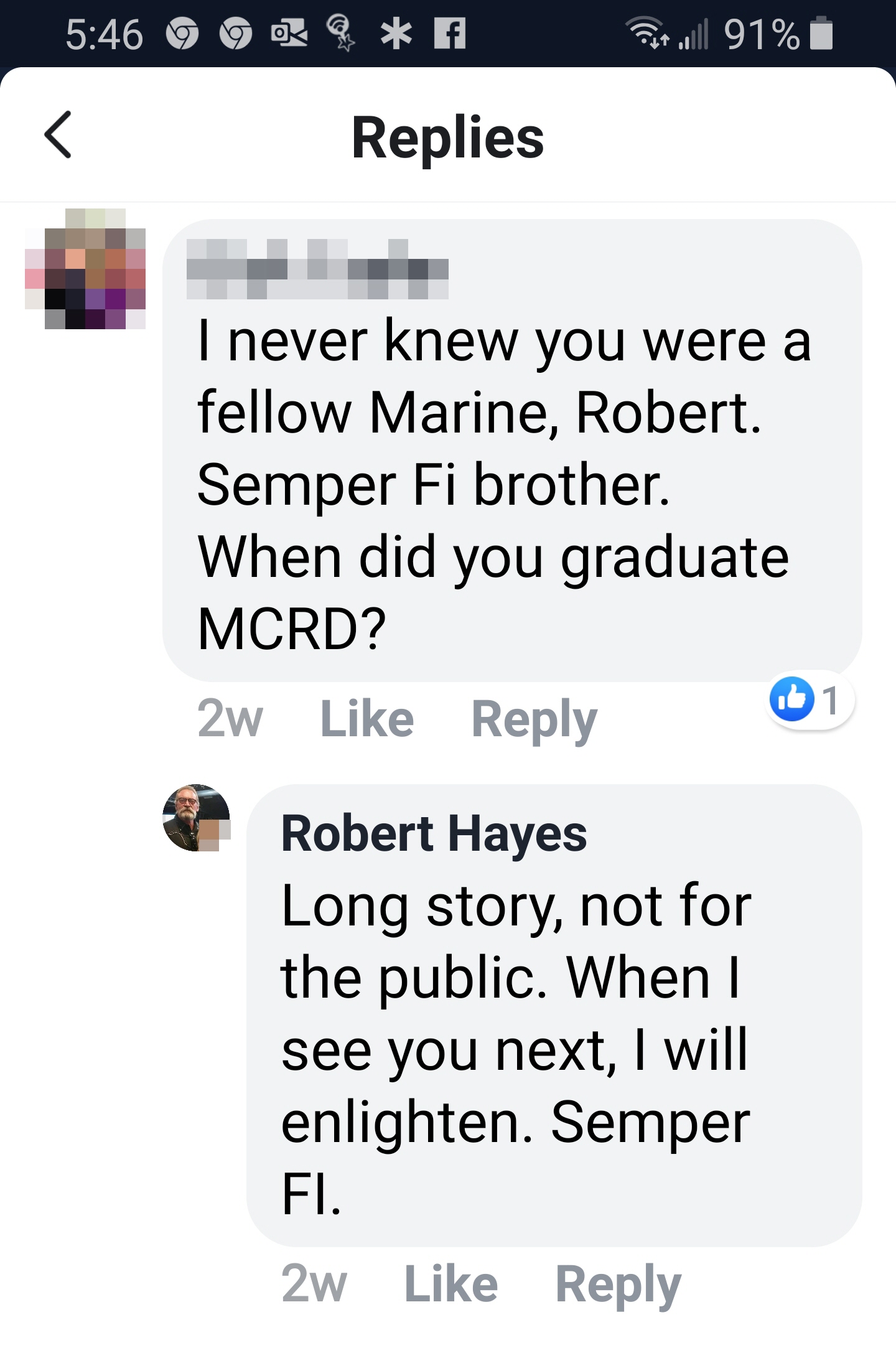Tap the Facebook notification icon in status bar

click(450, 34)
